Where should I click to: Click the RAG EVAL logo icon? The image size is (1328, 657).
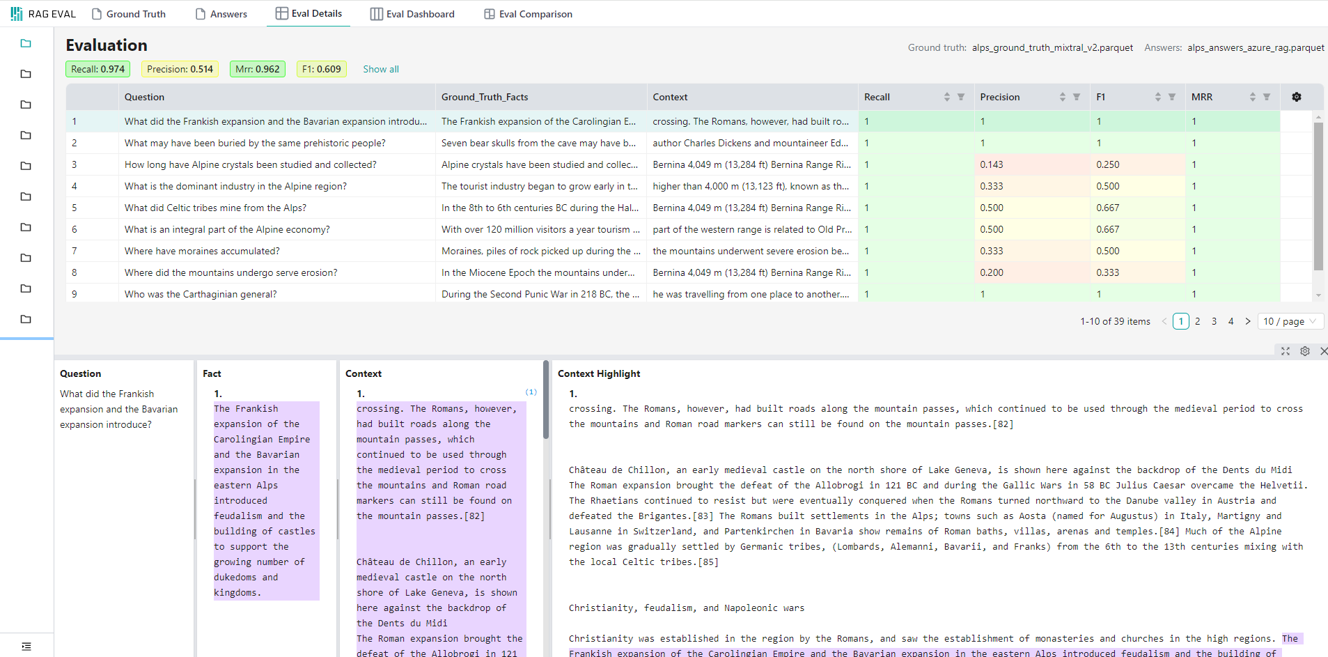pyautogui.click(x=16, y=14)
